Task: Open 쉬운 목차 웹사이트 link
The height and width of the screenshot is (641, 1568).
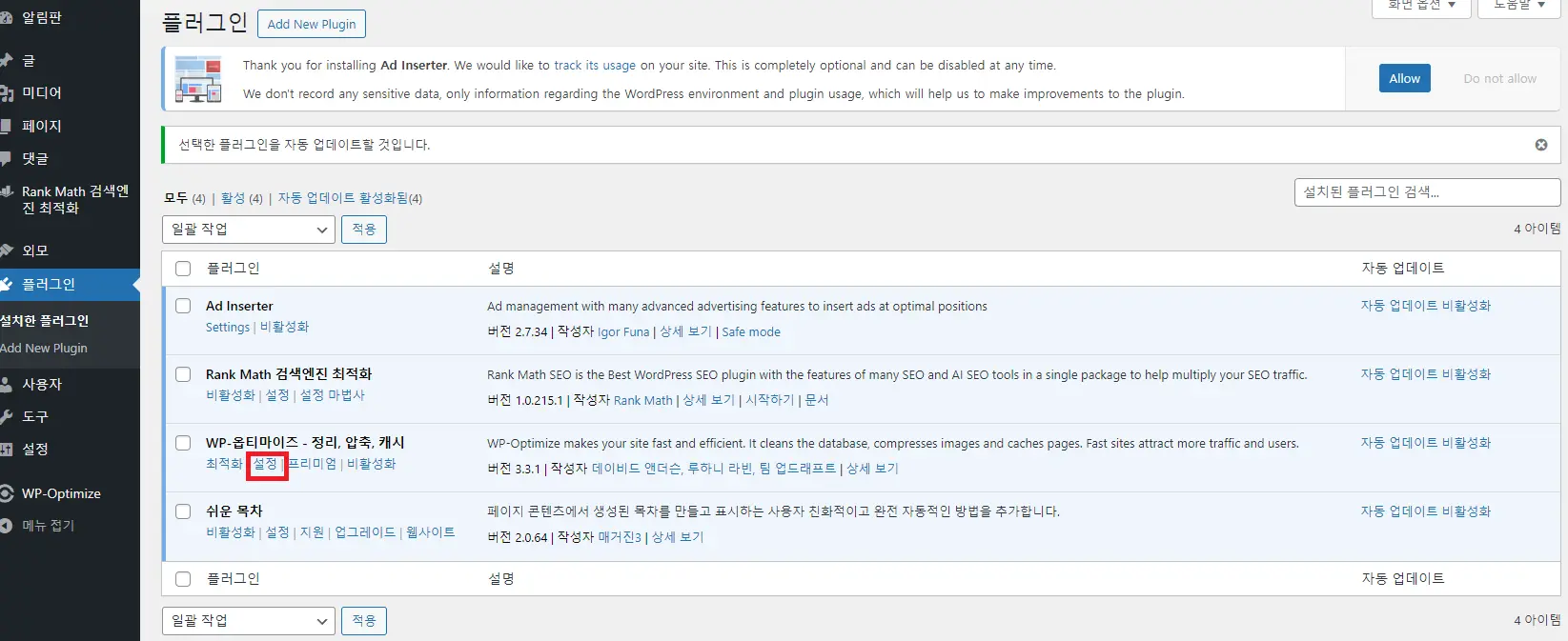Action: (x=431, y=532)
